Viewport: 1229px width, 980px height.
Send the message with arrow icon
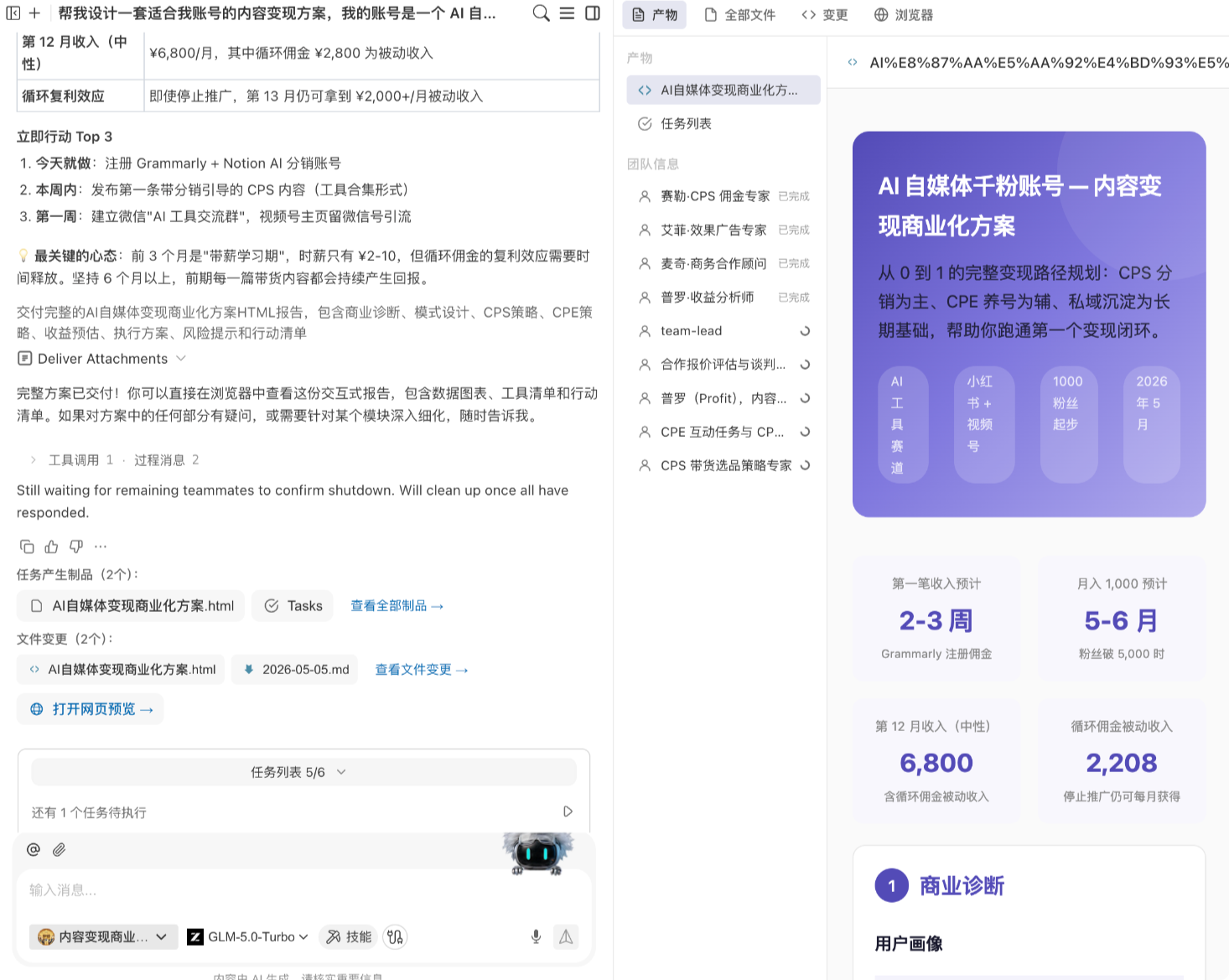(x=567, y=936)
